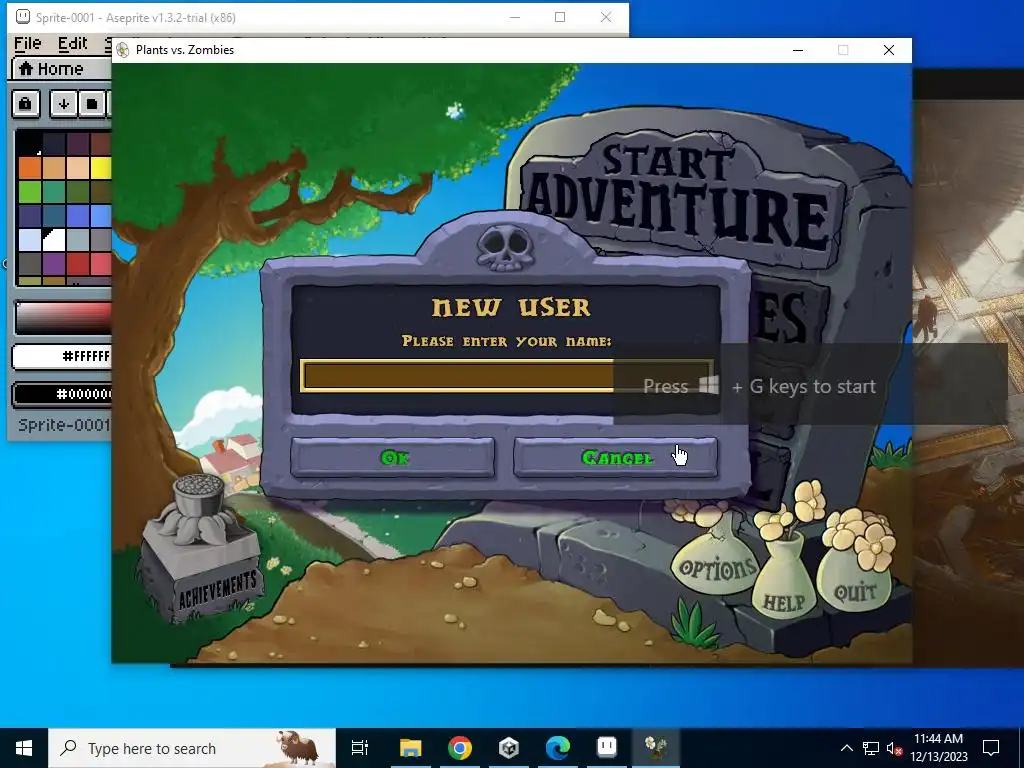
Task: Select the purple palette swatch
Action: [x=54, y=263]
